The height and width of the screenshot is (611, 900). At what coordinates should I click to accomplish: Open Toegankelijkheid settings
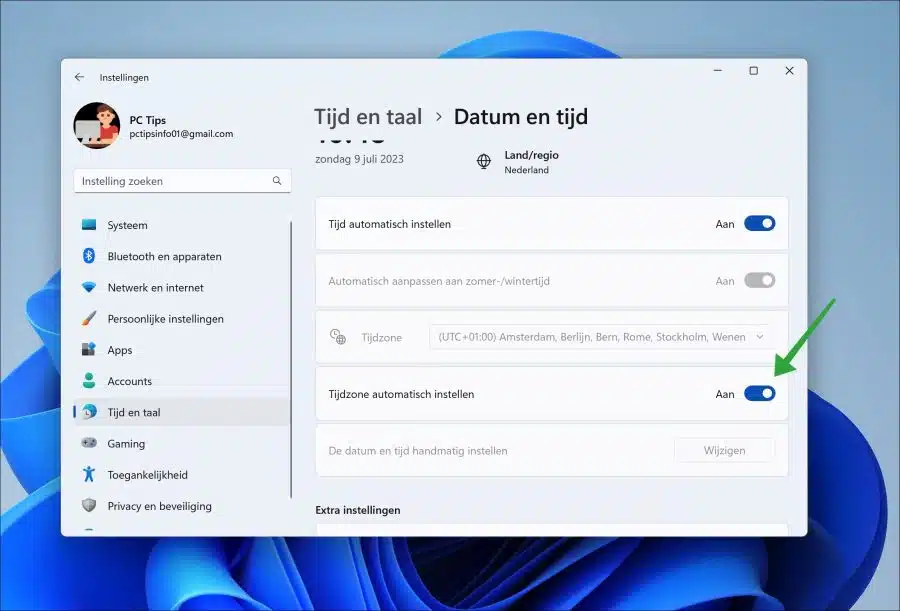point(182,474)
